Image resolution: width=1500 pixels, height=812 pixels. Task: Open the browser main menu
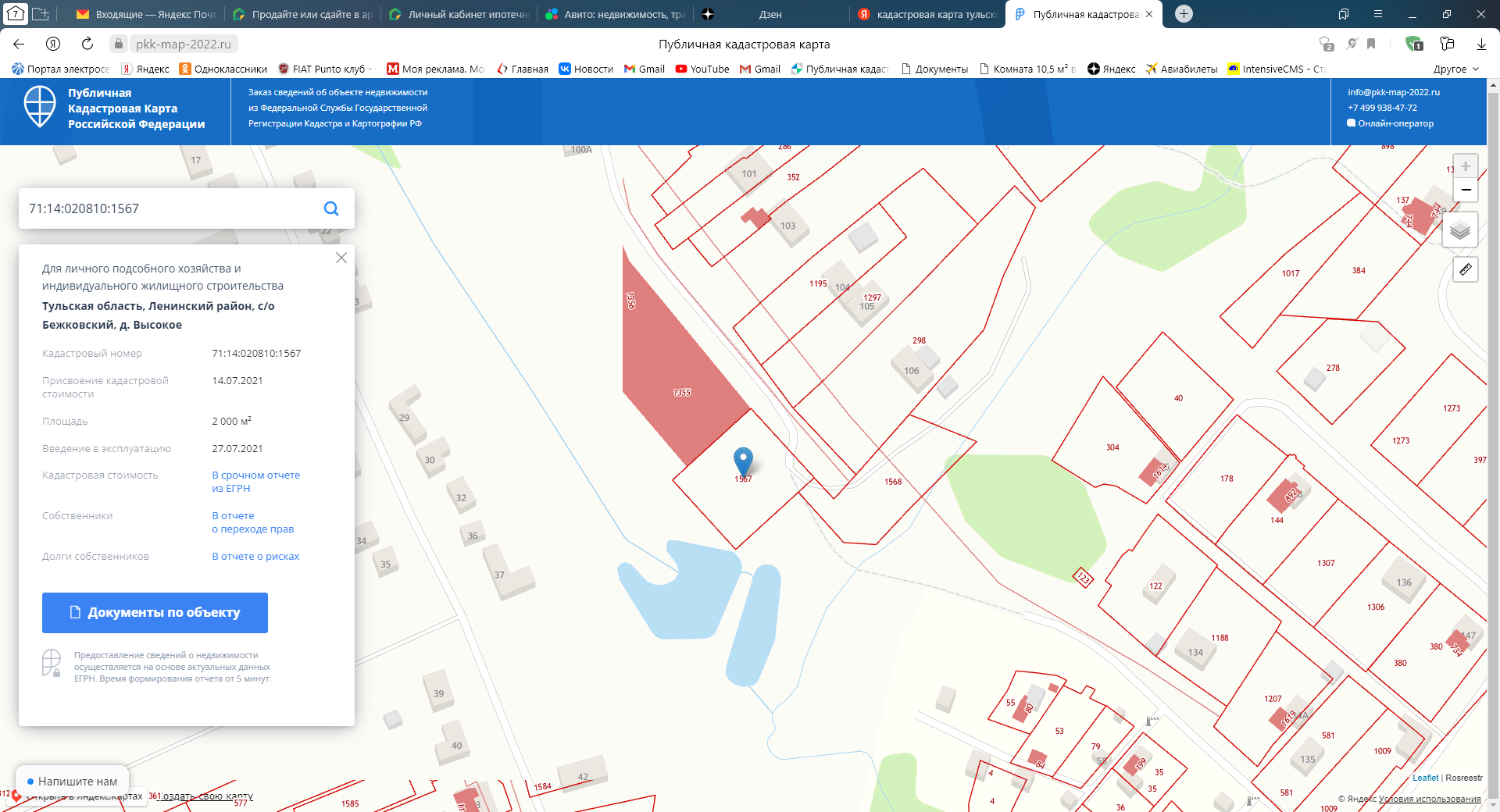click(1378, 14)
